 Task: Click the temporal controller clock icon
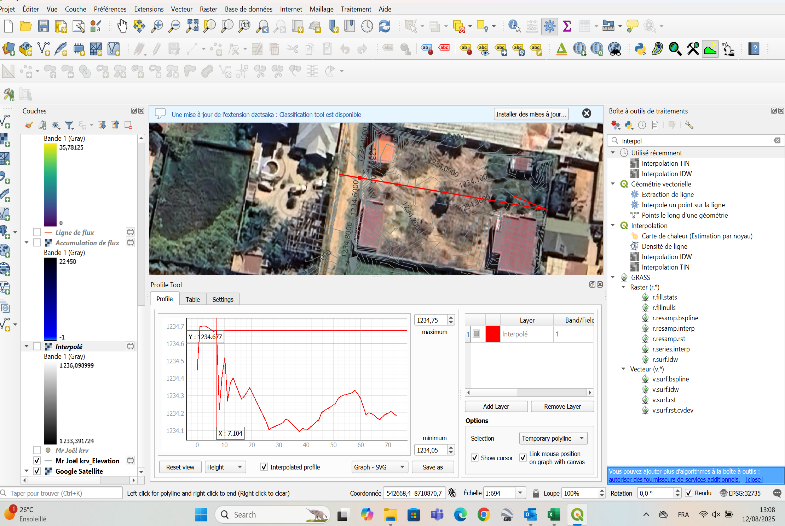[x=367, y=26]
